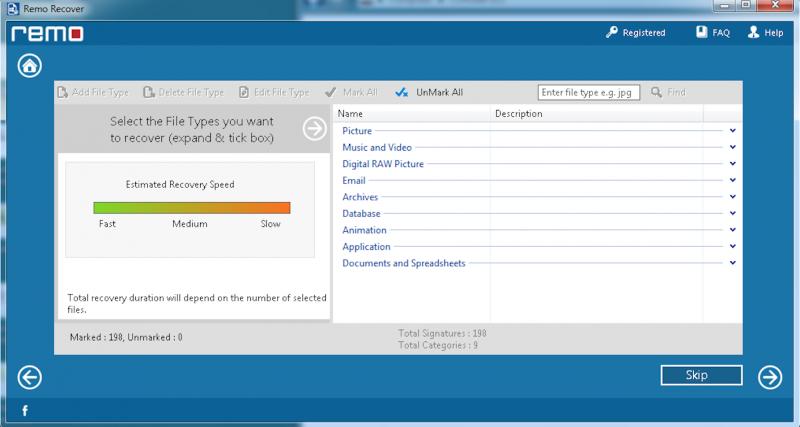Expand the Digital RAW Picture chevron
Image resolution: width=800 pixels, height=427 pixels.
(x=733, y=164)
